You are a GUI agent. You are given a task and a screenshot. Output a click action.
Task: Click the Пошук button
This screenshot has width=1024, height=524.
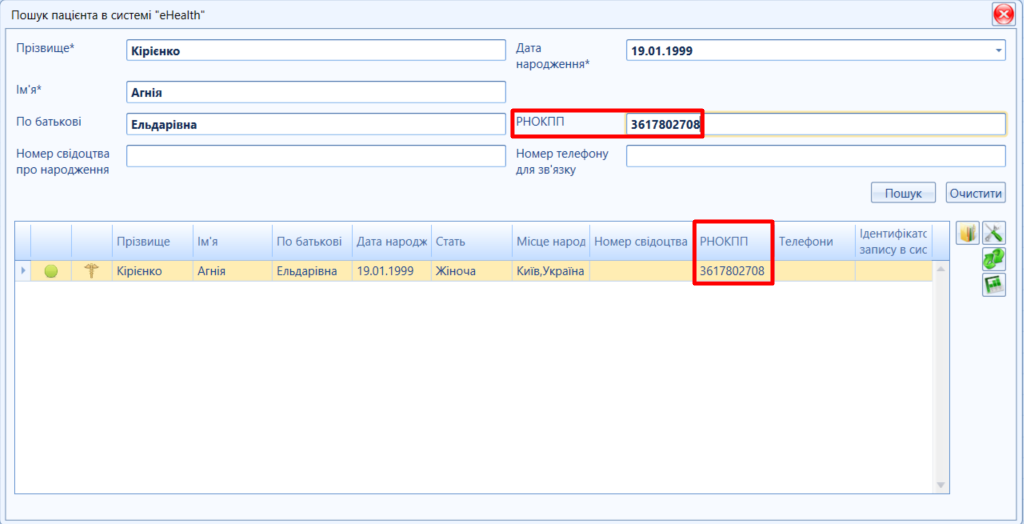point(903,193)
